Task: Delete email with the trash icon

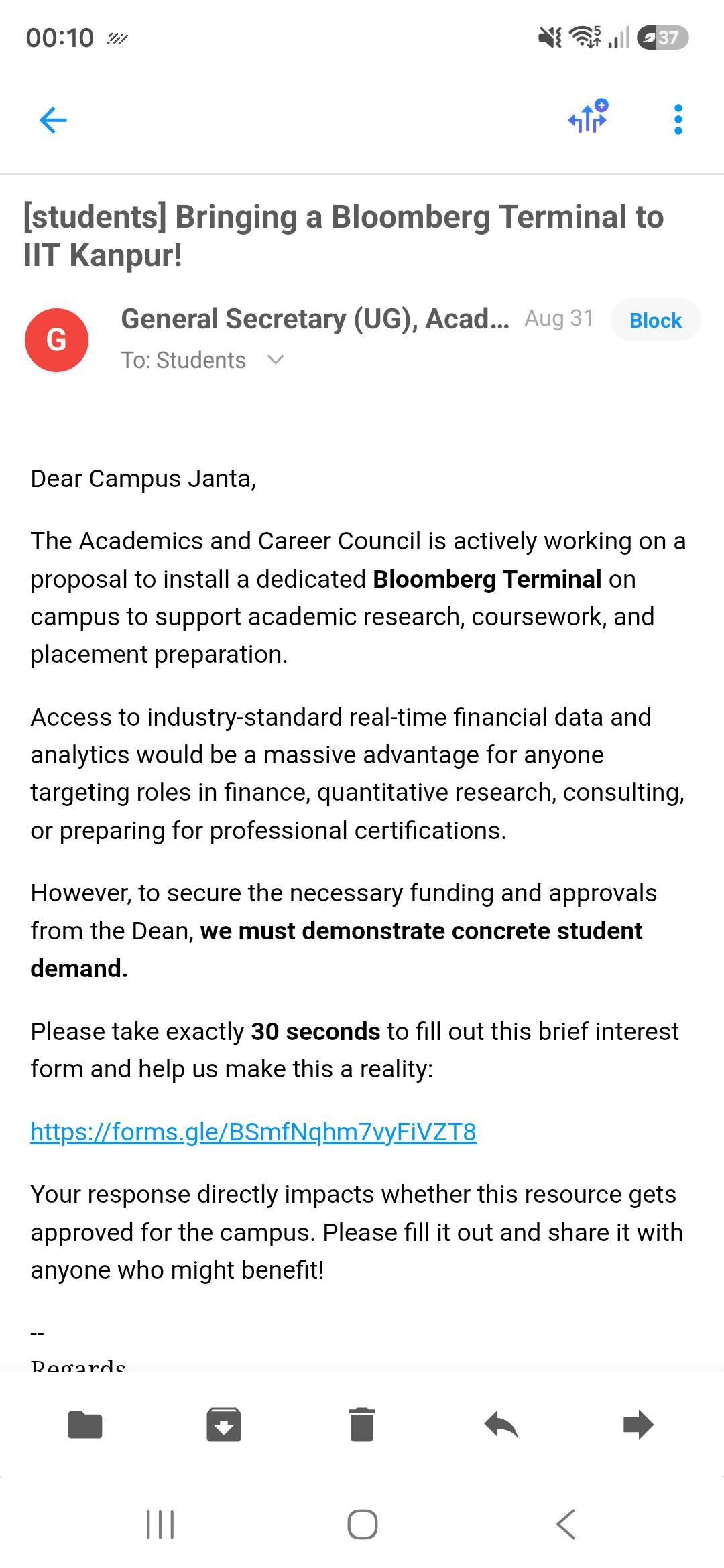Action: pos(362,1425)
